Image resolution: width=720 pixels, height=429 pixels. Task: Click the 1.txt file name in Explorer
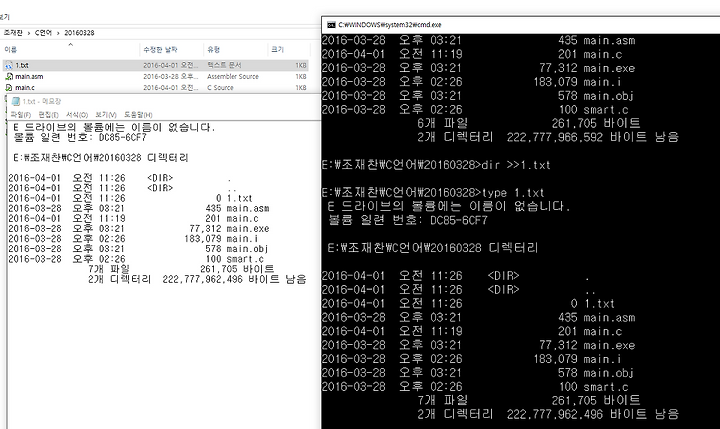point(22,66)
